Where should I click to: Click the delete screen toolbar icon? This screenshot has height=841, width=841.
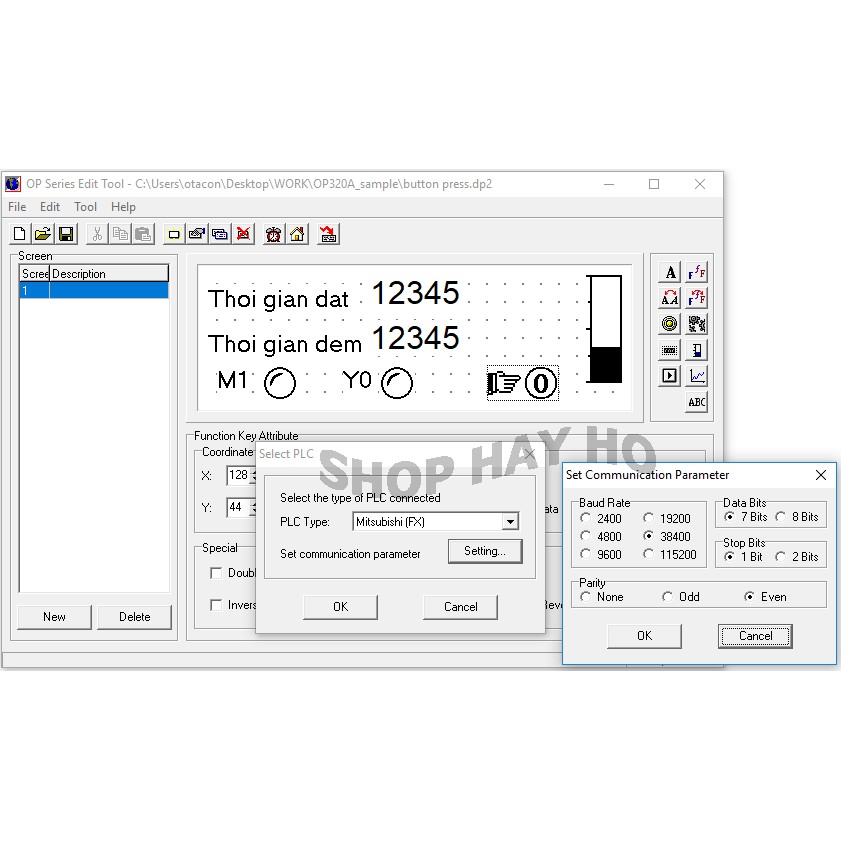(x=242, y=233)
